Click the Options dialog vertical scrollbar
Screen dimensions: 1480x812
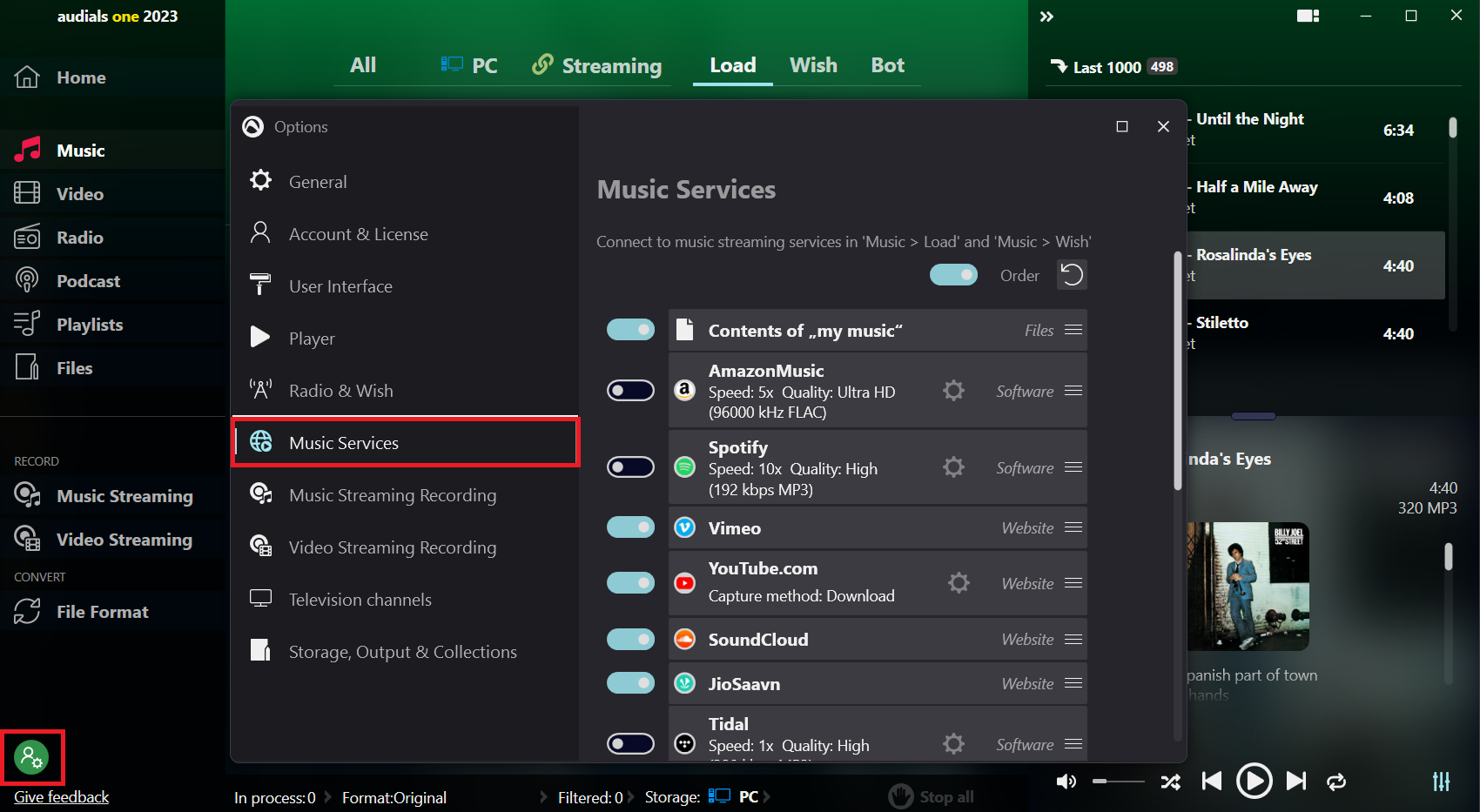point(1178,372)
